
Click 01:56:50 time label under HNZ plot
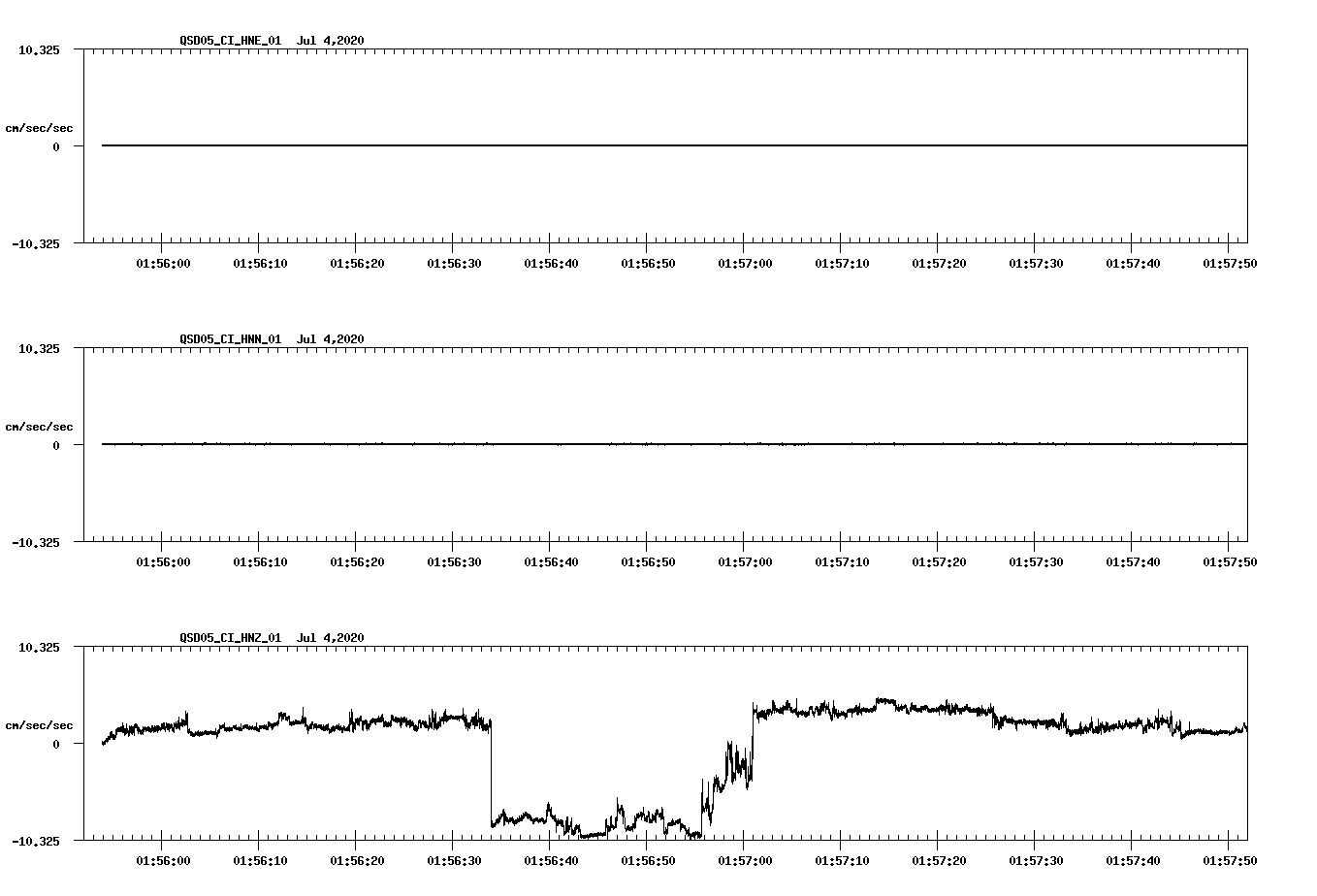(x=648, y=861)
